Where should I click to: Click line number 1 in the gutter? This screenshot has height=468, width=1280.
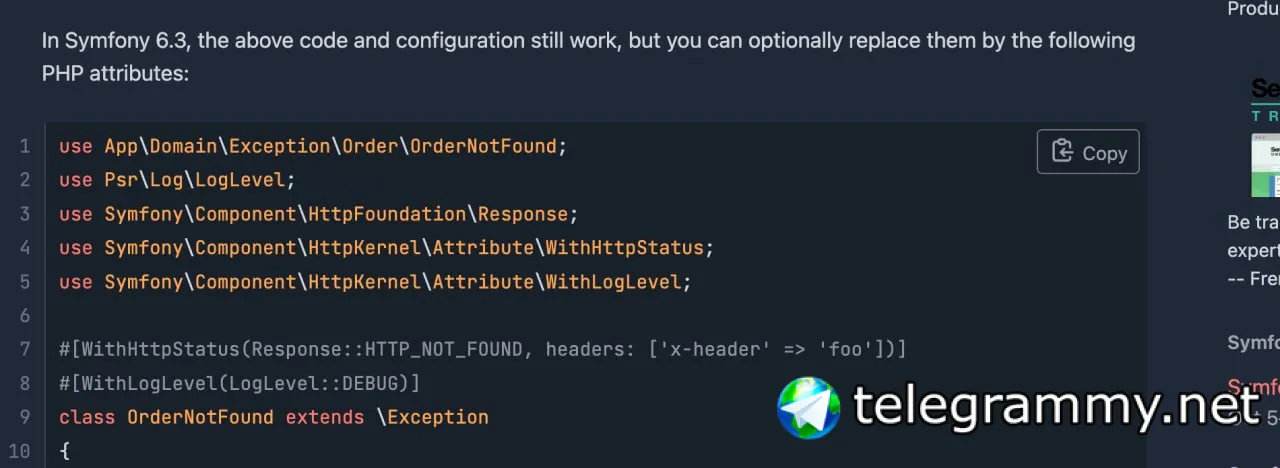coord(24,146)
